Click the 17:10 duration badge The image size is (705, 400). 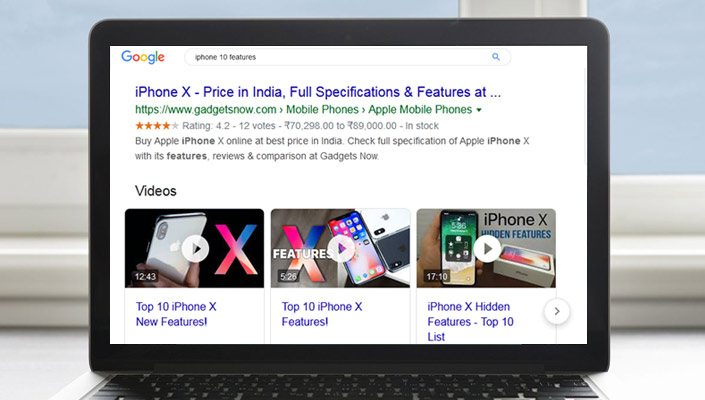click(437, 276)
